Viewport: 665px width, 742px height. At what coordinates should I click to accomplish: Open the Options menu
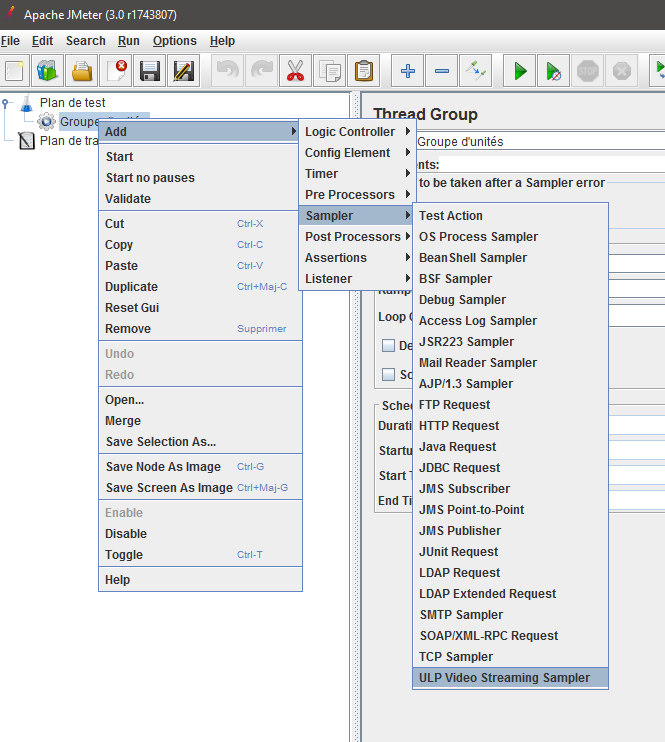pos(175,41)
